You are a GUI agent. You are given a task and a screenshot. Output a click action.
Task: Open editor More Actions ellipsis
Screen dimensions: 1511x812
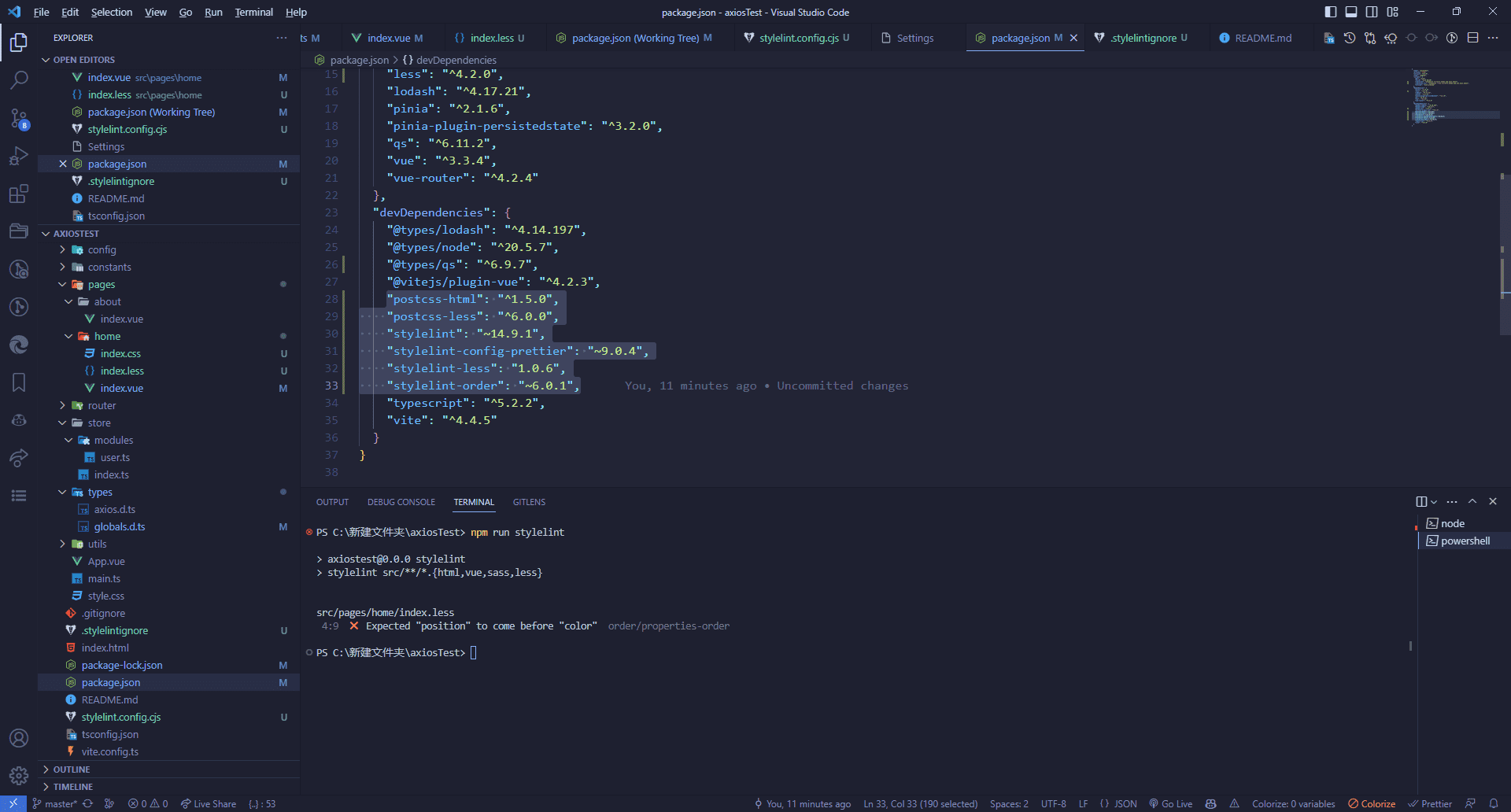tap(1493, 38)
